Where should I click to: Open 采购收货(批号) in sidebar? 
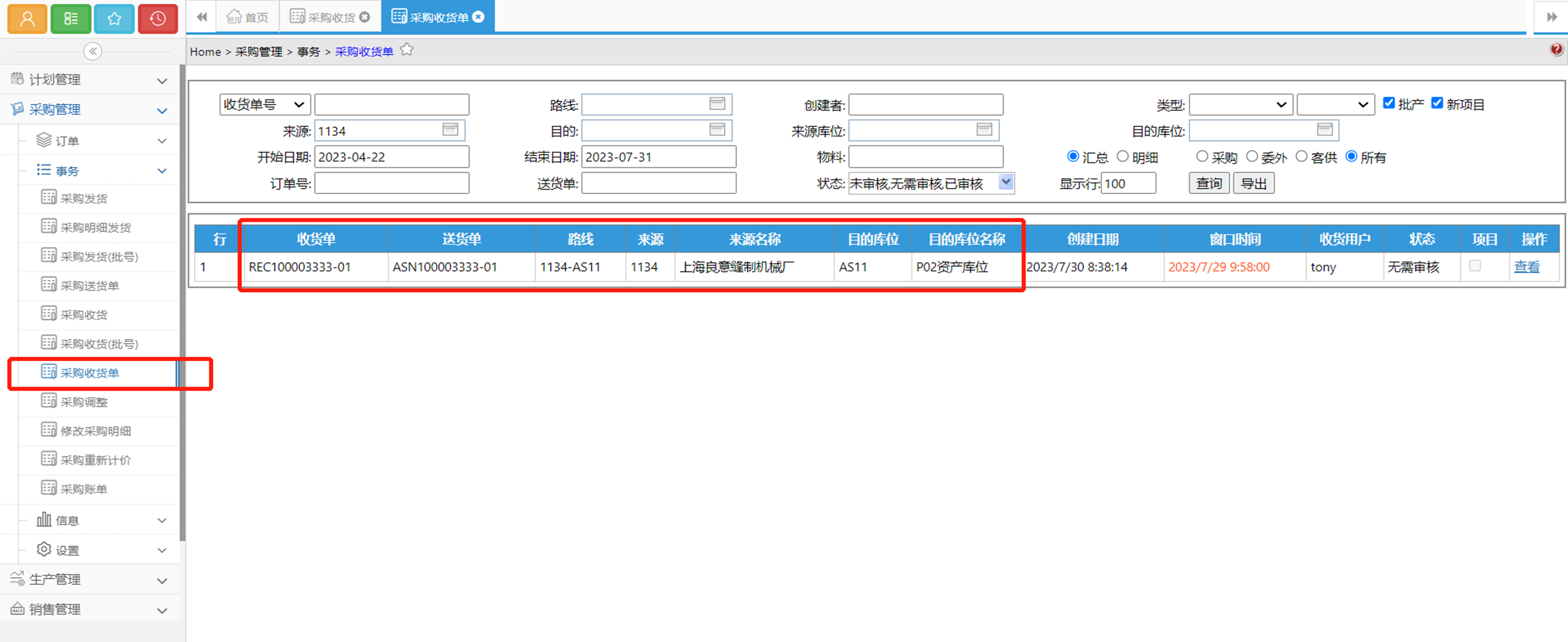tap(99, 344)
